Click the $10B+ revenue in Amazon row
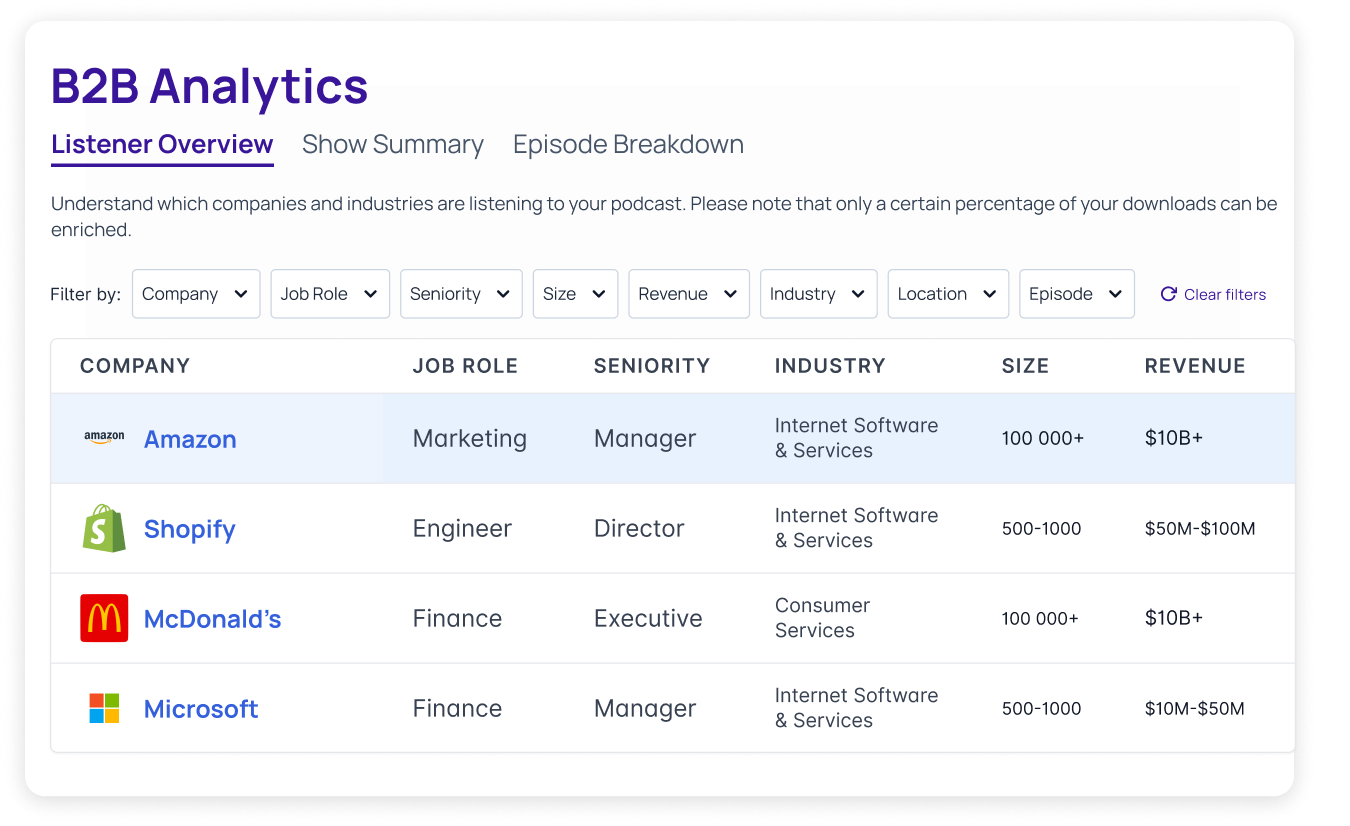Image resolution: width=1350 pixels, height=826 pixels. (x=1174, y=438)
